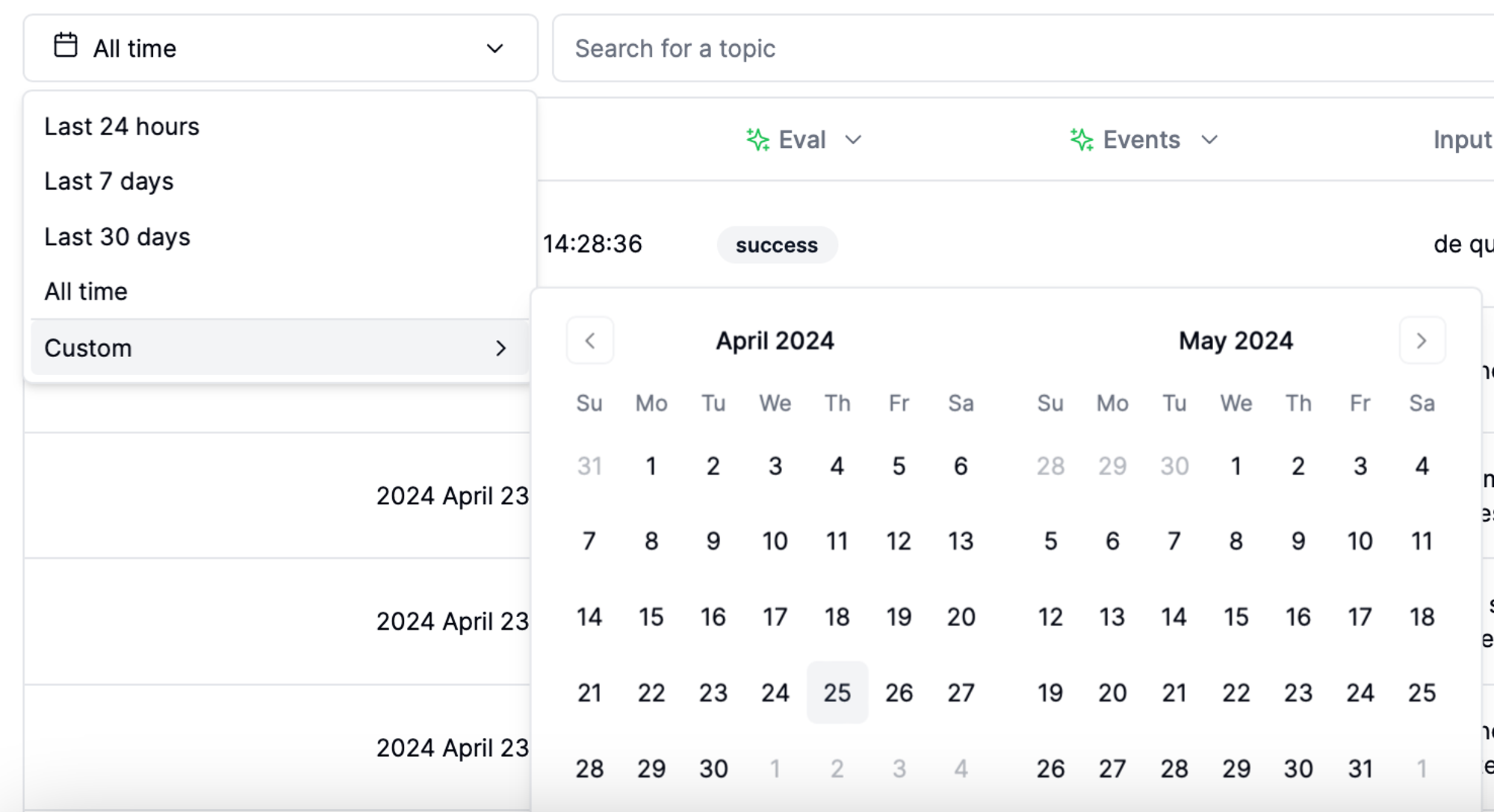Screen dimensions: 1494x812
Task: Choose May 15 in the calendar
Action: click(1236, 617)
